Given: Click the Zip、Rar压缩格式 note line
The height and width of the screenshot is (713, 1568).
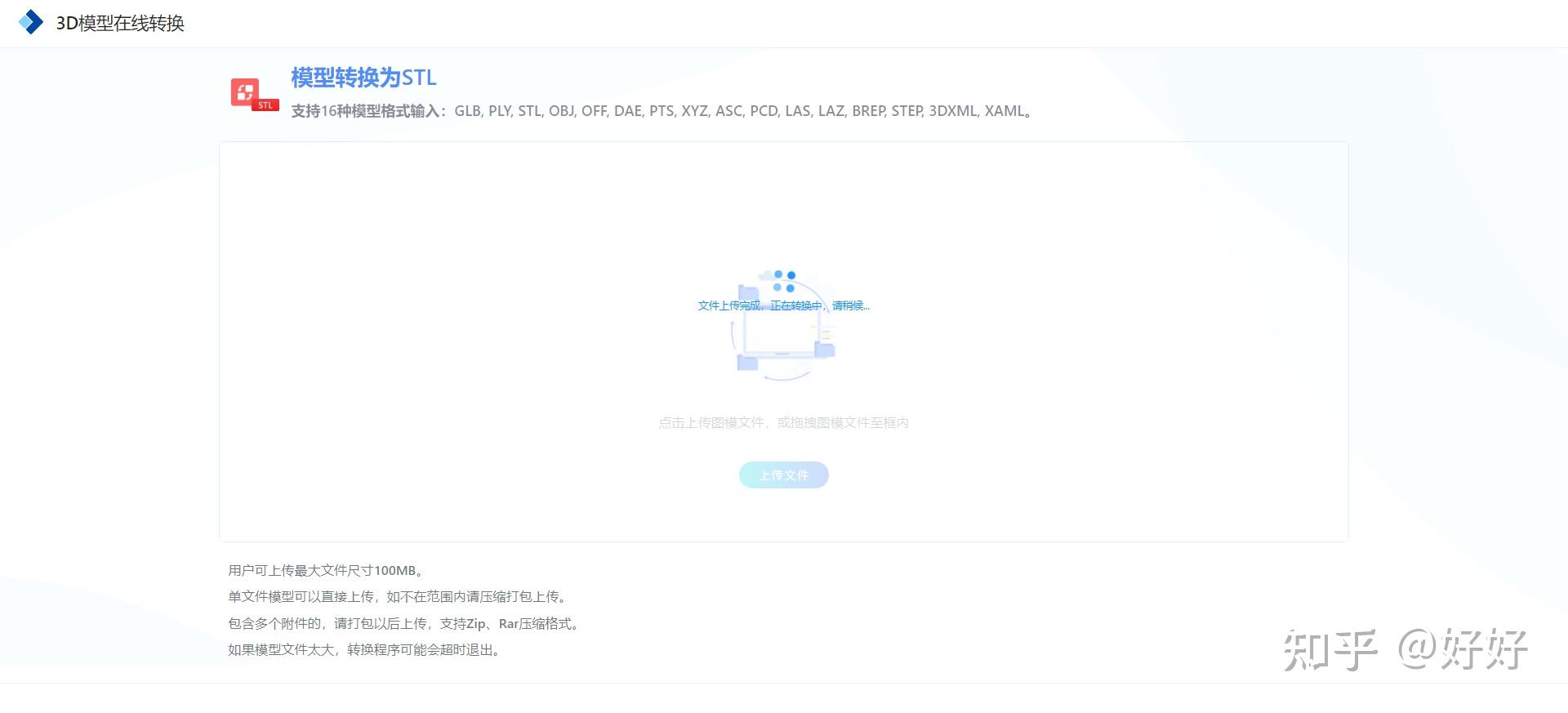Looking at the screenshot, I should (406, 624).
